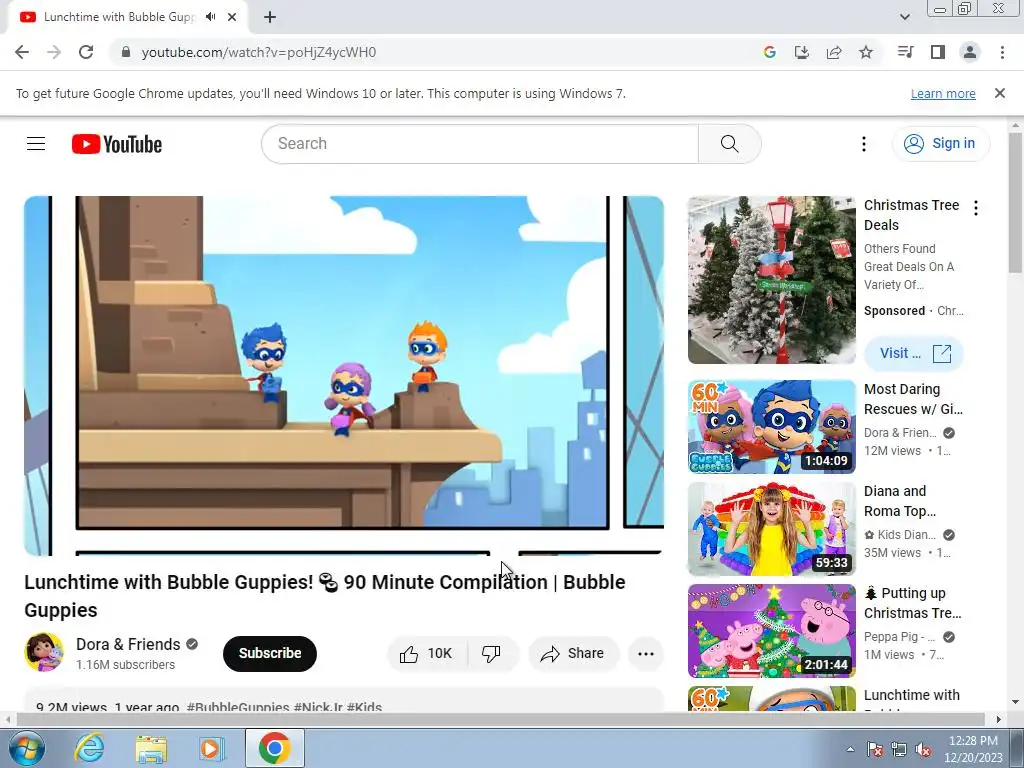Sign in to YouTube
Image resolution: width=1024 pixels, height=768 pixels.
[x=940, y=144]
